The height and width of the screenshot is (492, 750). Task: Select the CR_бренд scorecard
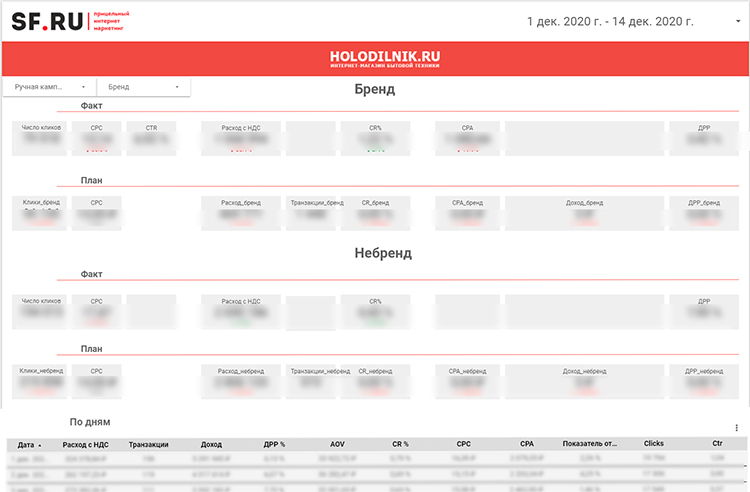[375, 213]
